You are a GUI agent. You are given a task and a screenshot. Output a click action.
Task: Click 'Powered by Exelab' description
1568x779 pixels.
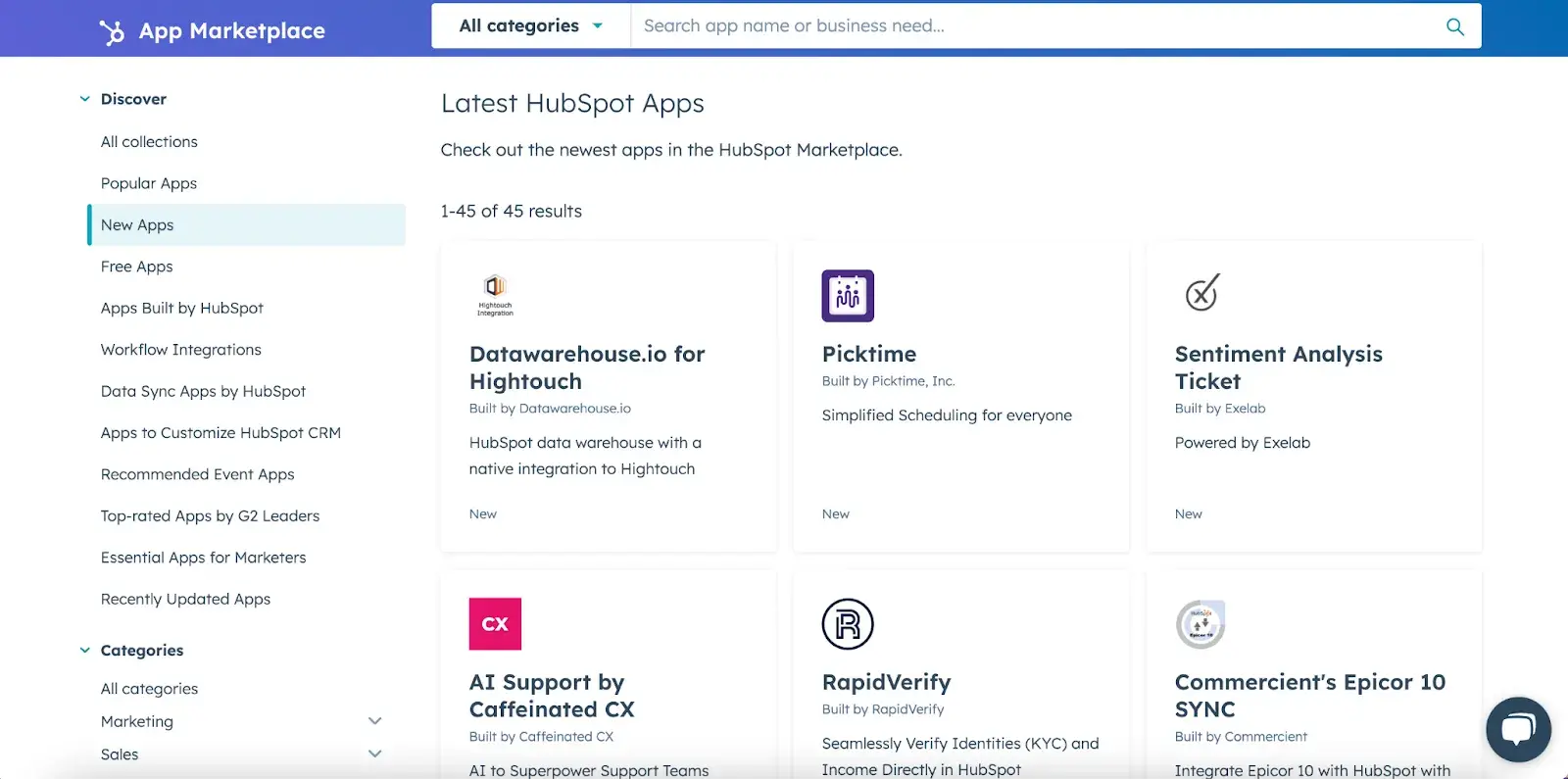1243,443
